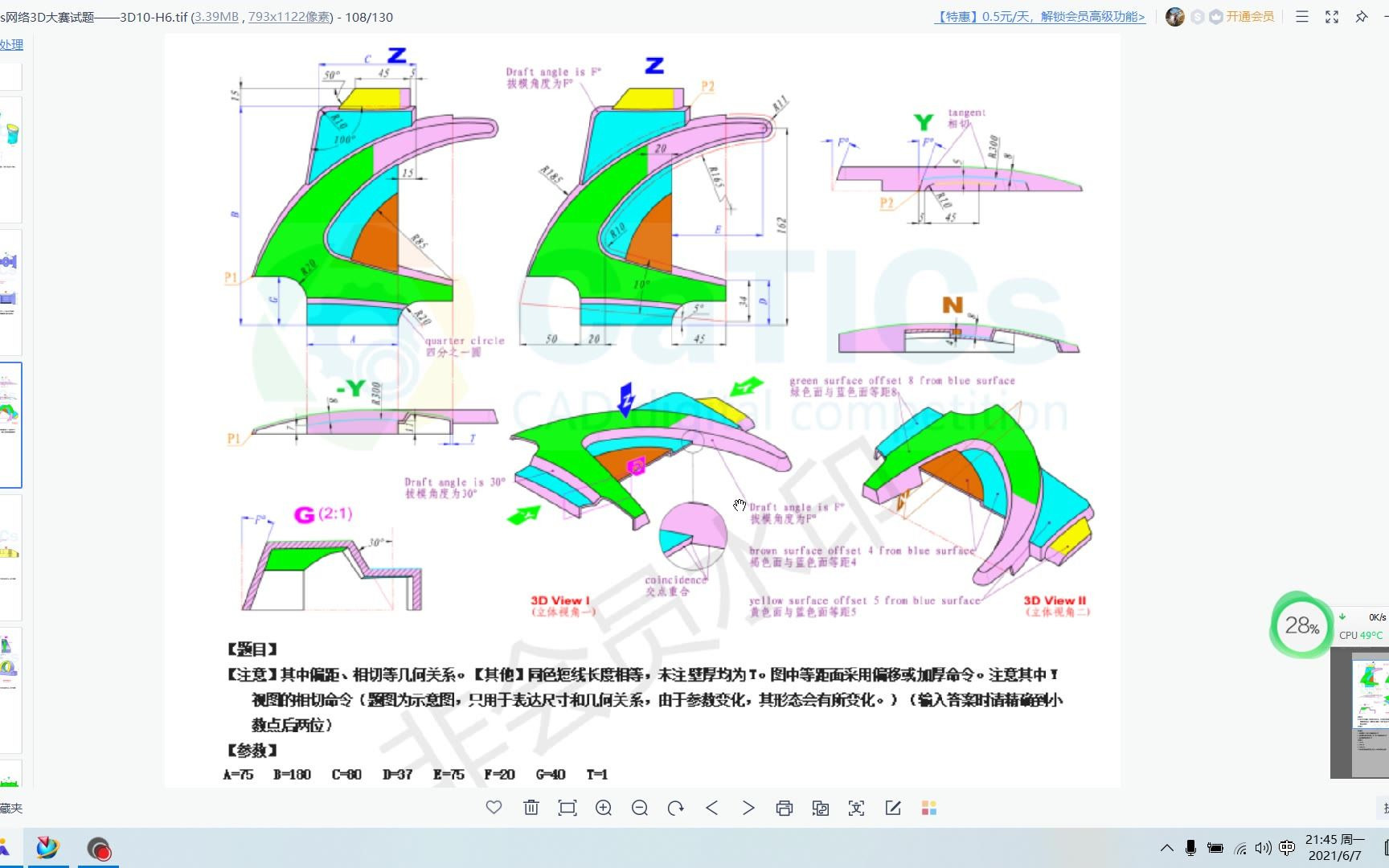Viewport: 1389px width, 868px height.
Task: Switch the 中 input method indicator
Action: click(x=1287, y=848)
